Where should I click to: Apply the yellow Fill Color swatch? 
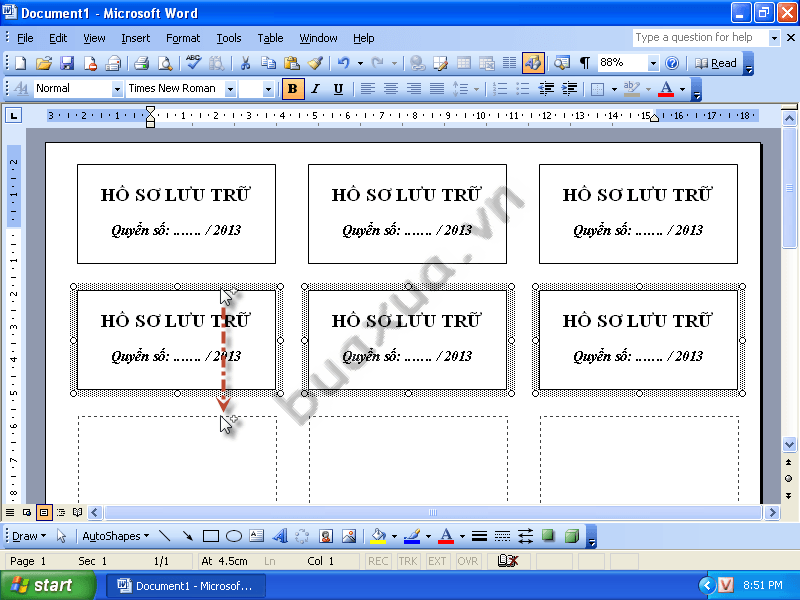click(378, 536)
